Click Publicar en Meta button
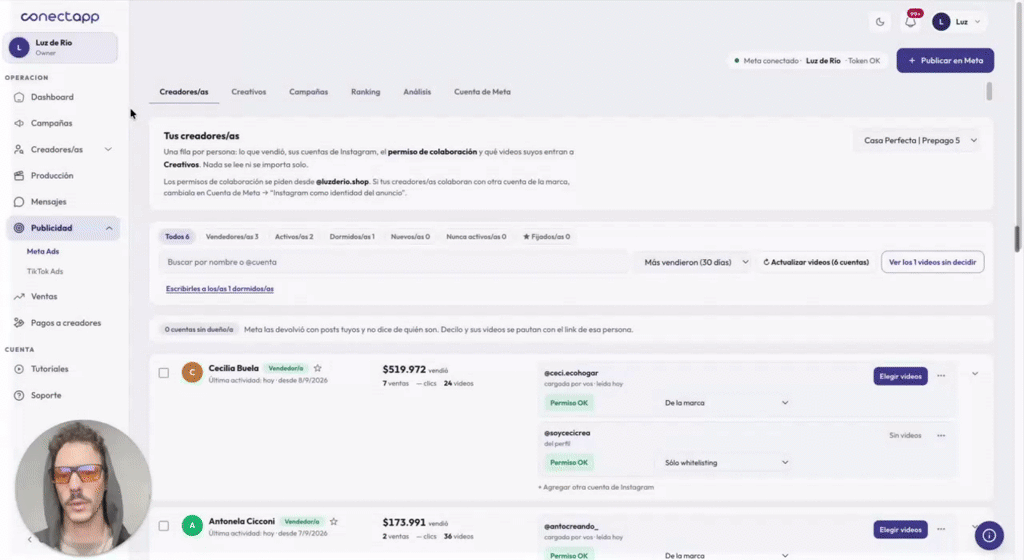The height and width of the screenshot is (560, 1024). point(945,61)
